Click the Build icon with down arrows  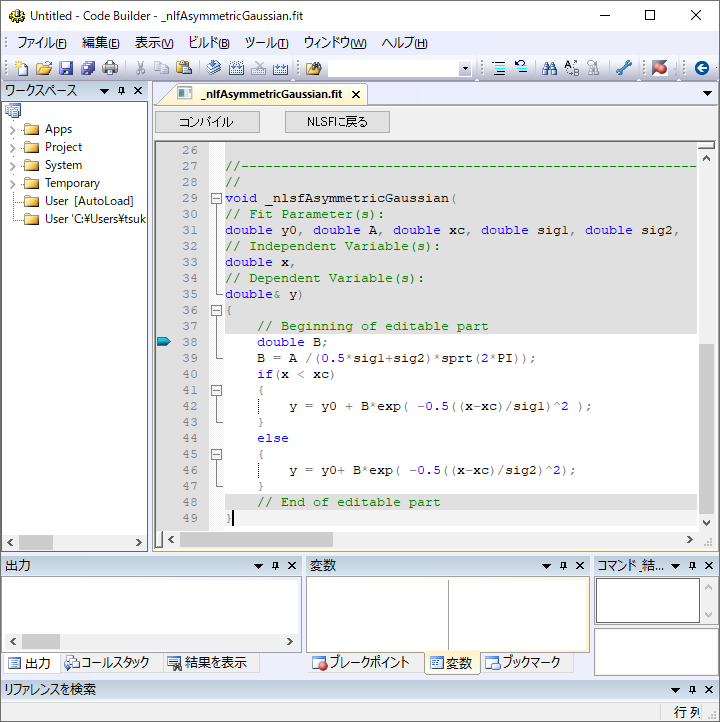point(236,68)
